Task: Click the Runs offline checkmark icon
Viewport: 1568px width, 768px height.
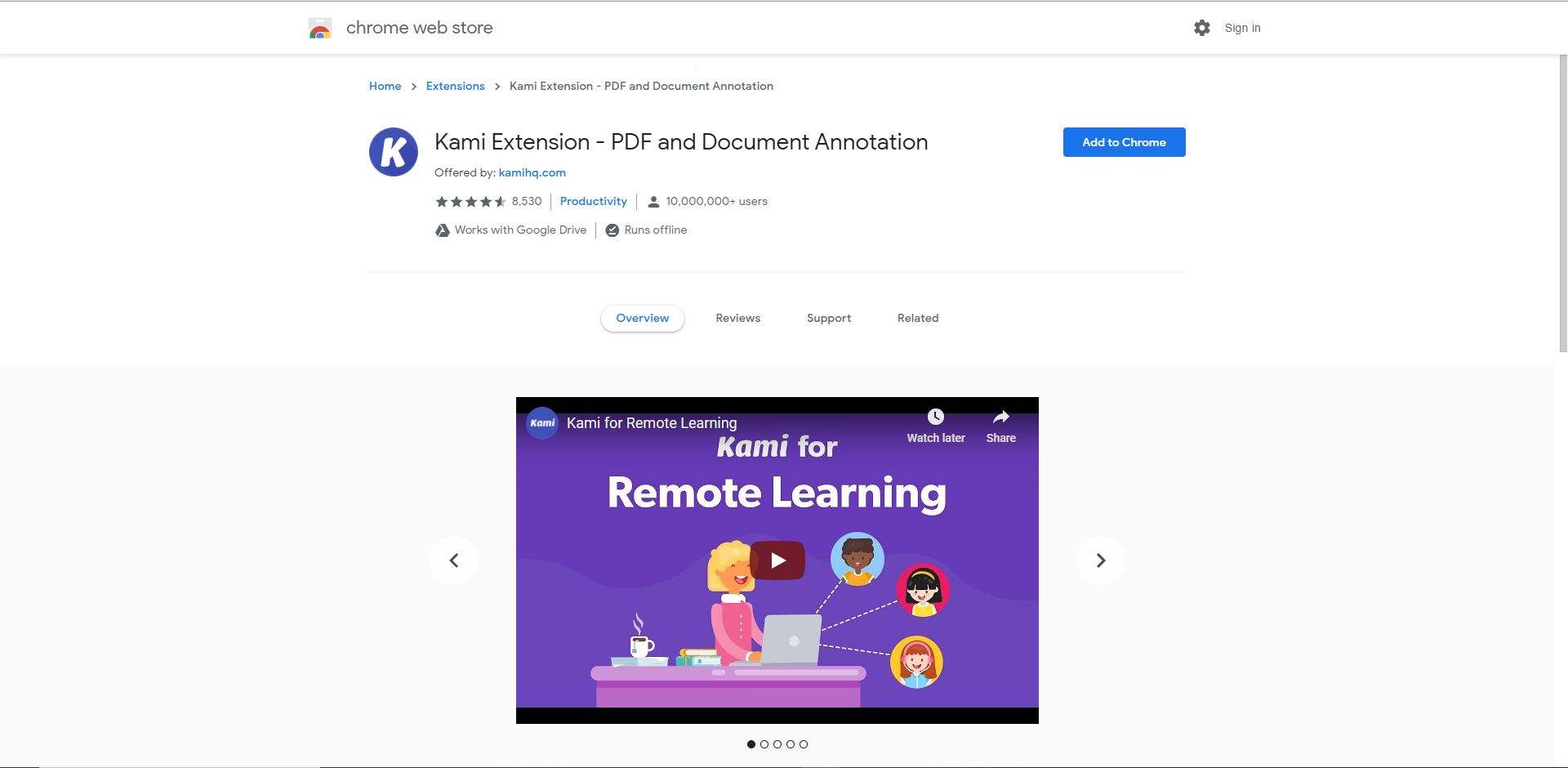Action: click(612, 230)
